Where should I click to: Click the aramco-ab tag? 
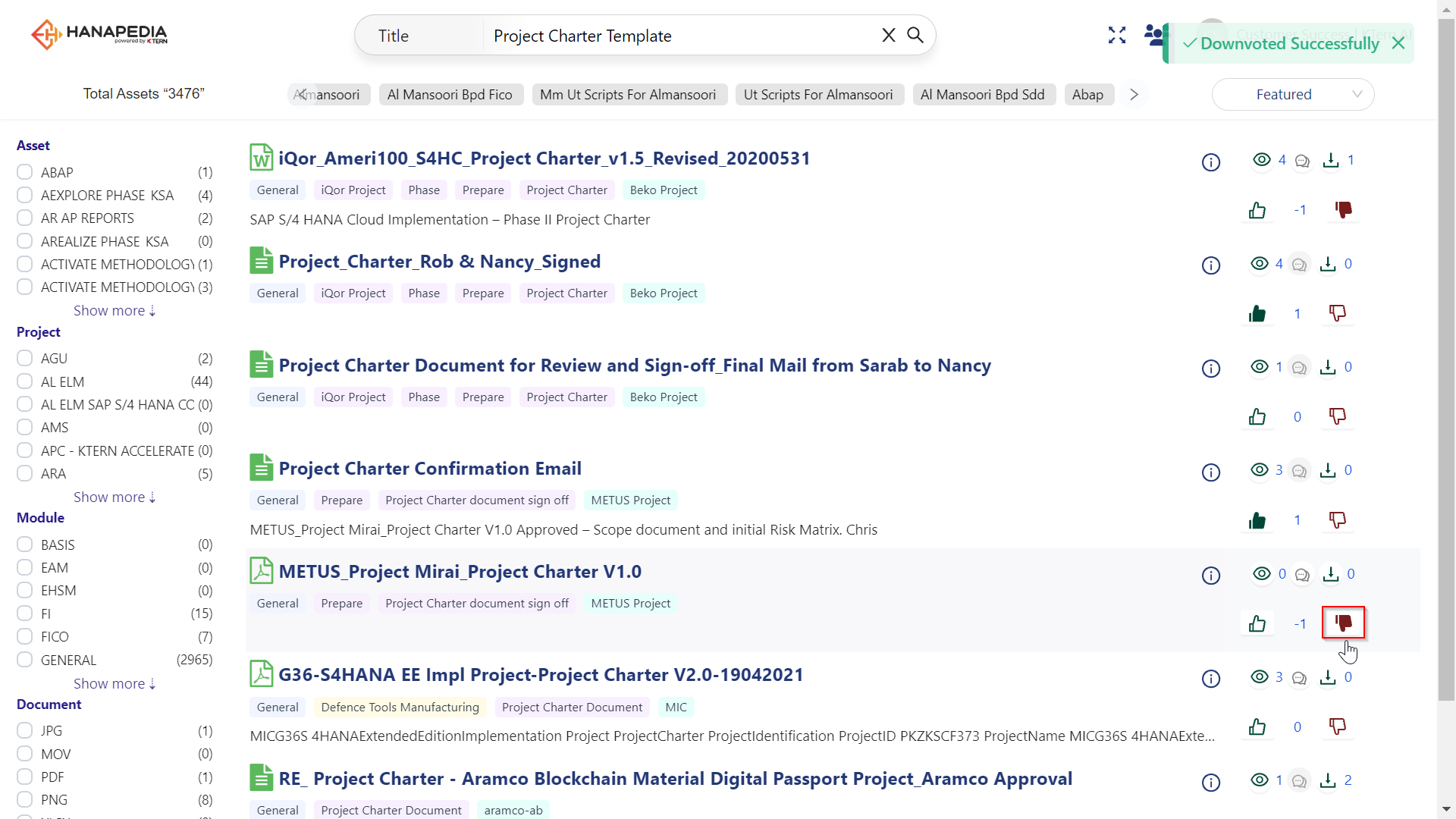click(513, 810)
